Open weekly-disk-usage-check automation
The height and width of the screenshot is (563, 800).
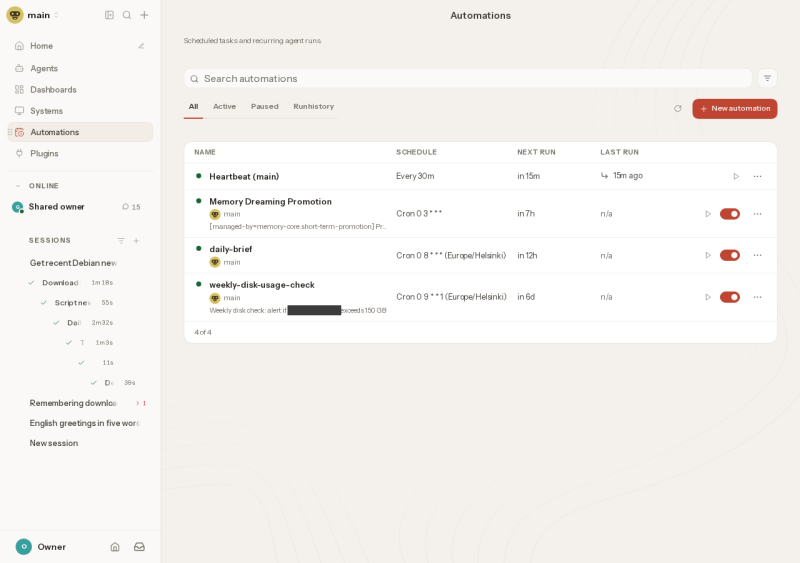tap(262, 285)
